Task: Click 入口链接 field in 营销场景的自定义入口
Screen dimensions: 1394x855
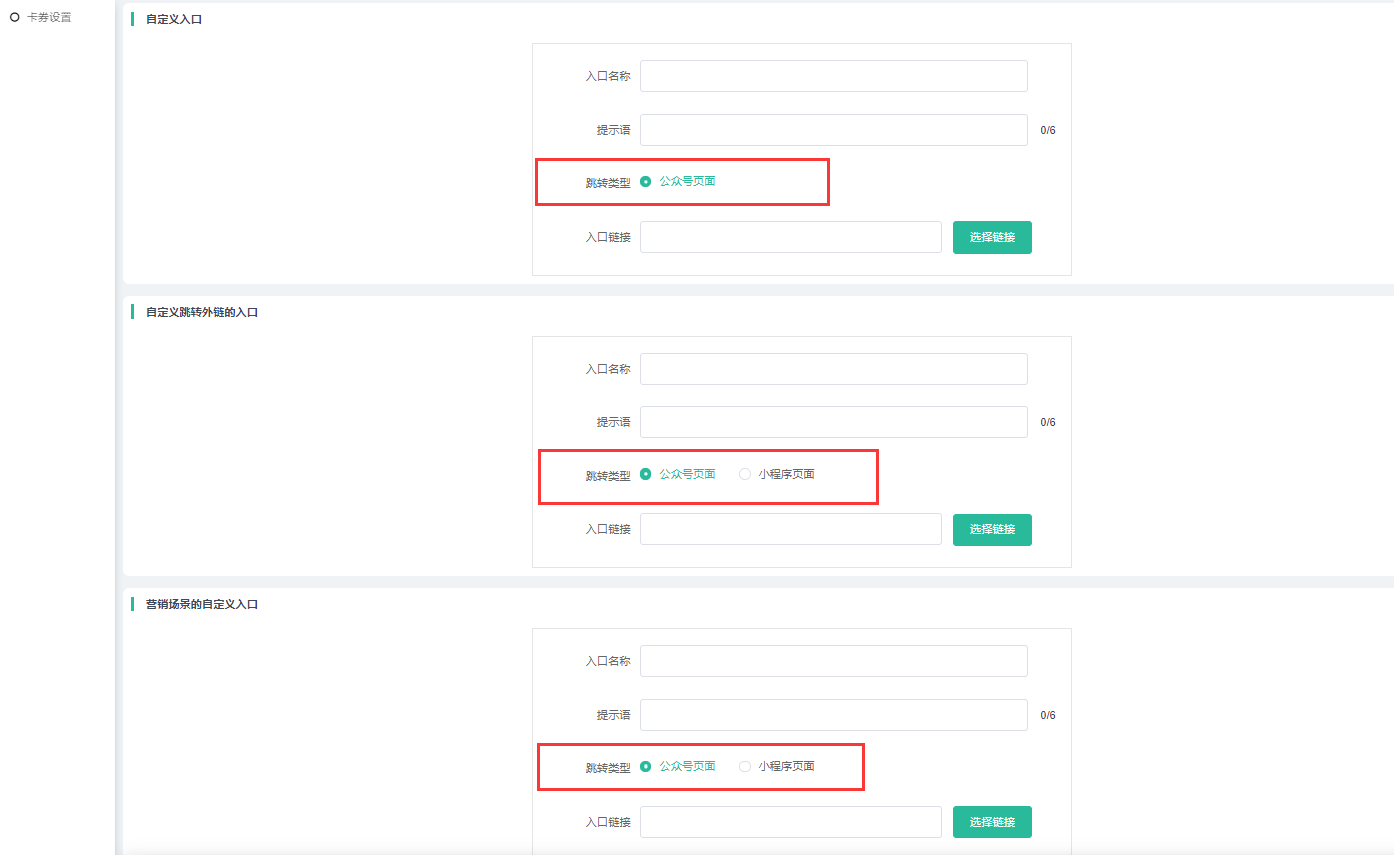Action: coord(790,822)
